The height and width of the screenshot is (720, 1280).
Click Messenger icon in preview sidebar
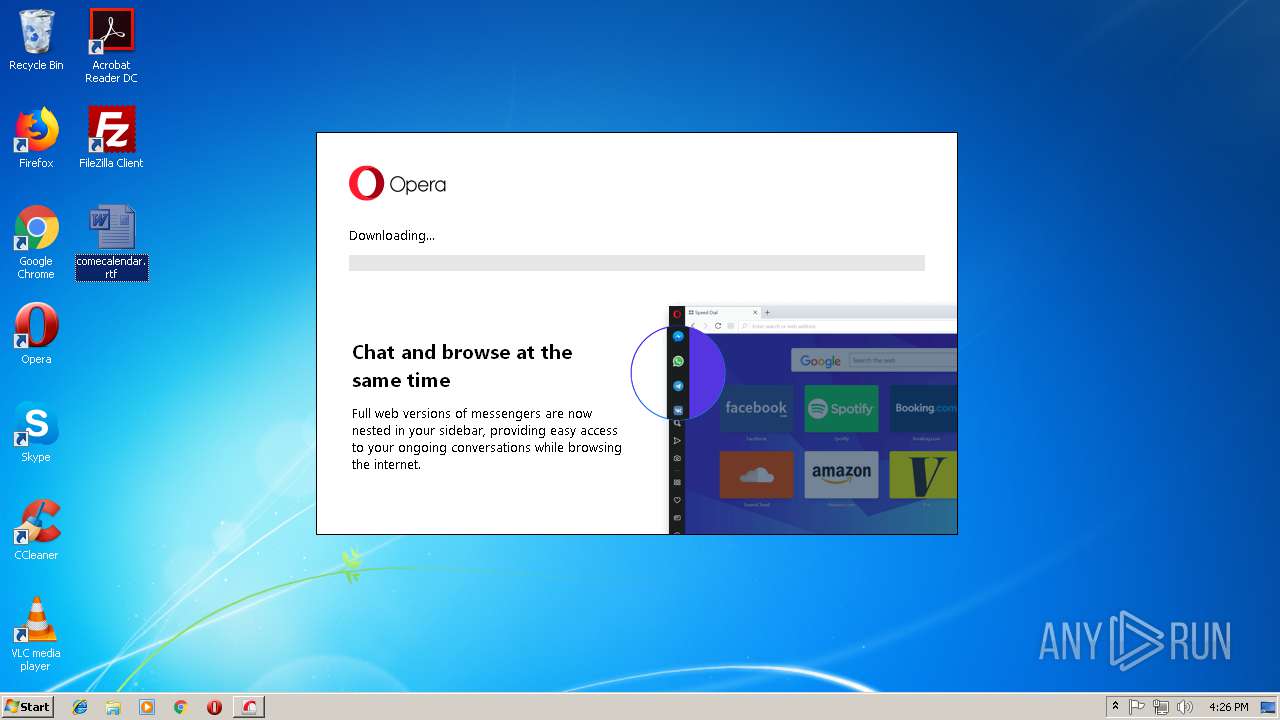(x=678, y=337)
